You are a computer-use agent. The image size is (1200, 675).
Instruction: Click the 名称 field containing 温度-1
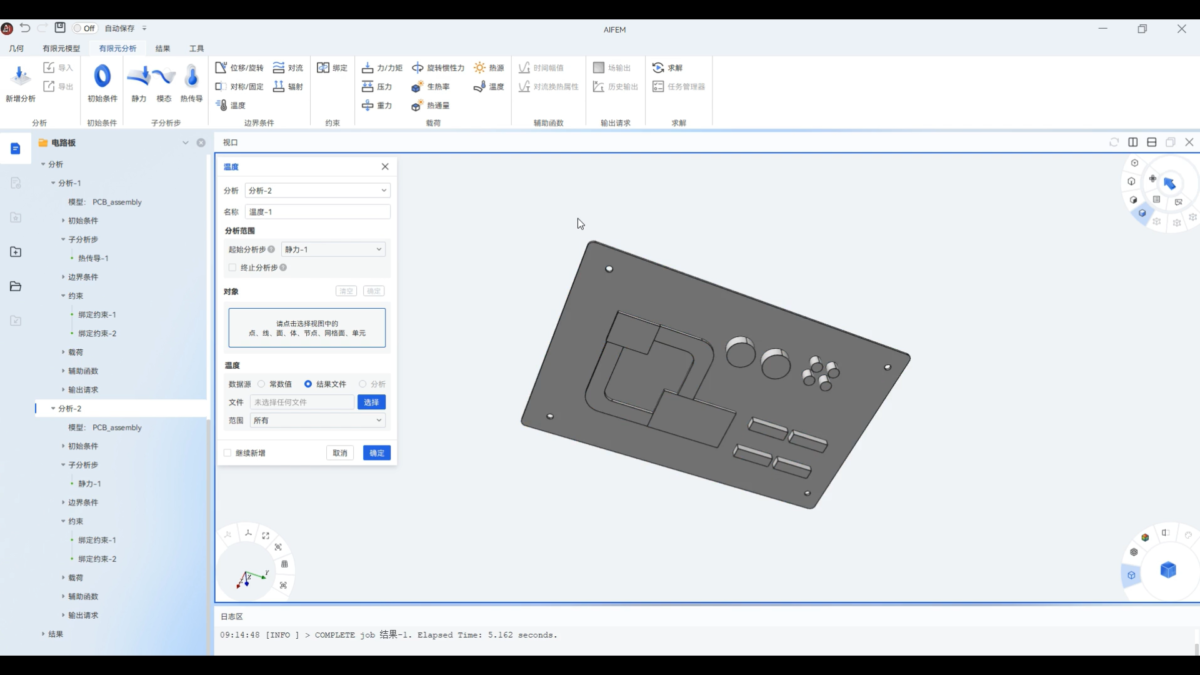tap(317, 212)
